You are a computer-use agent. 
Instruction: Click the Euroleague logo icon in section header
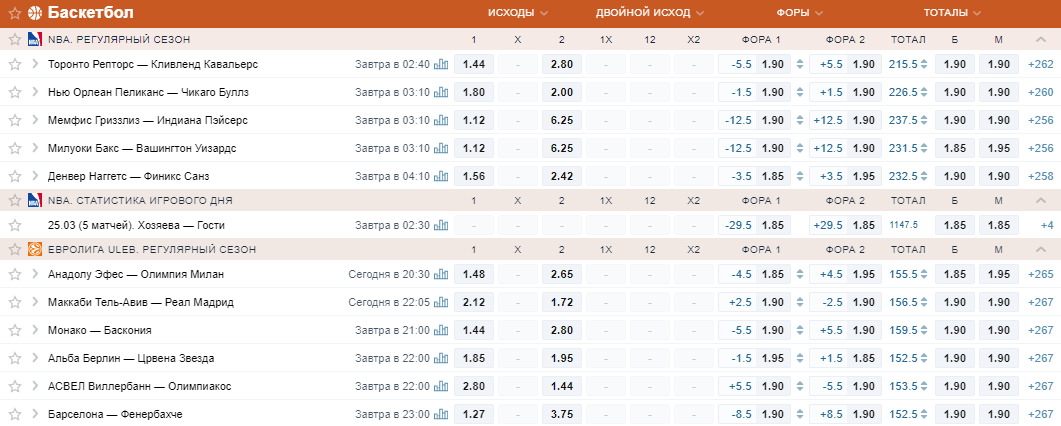[35, 250]
